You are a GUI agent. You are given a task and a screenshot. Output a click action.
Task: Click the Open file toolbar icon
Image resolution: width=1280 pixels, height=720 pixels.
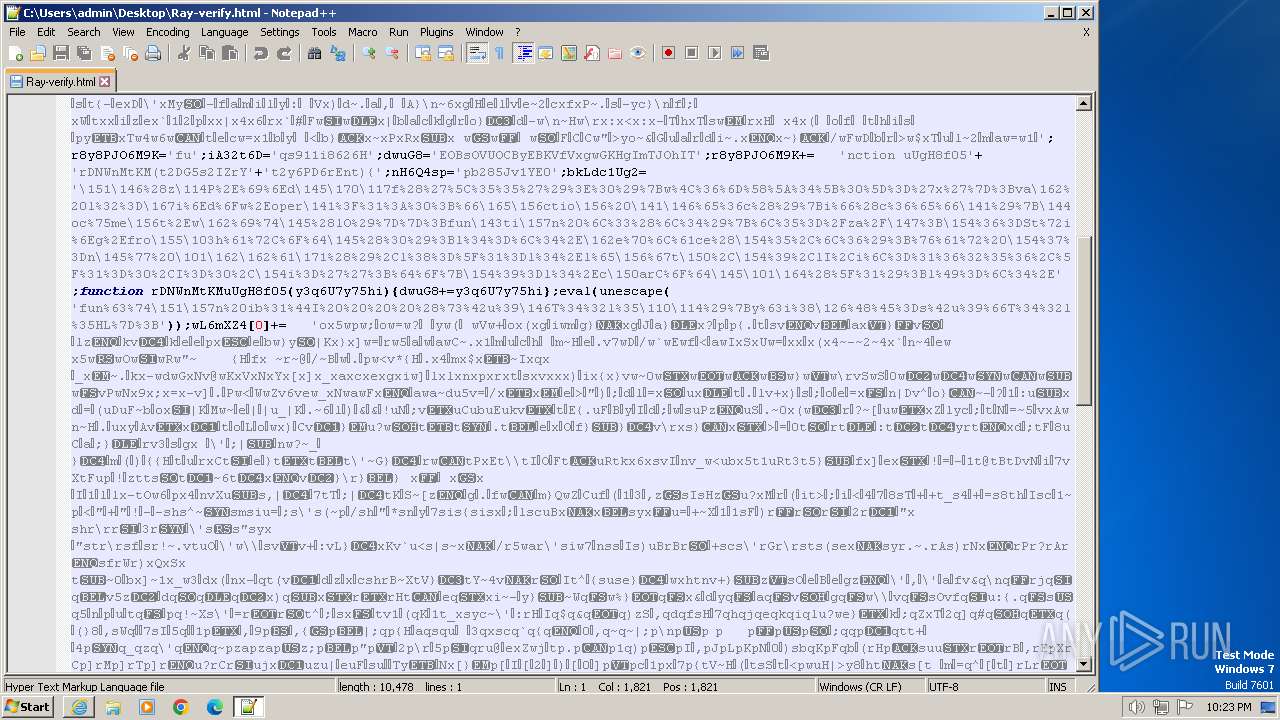(x=38, y=53)
